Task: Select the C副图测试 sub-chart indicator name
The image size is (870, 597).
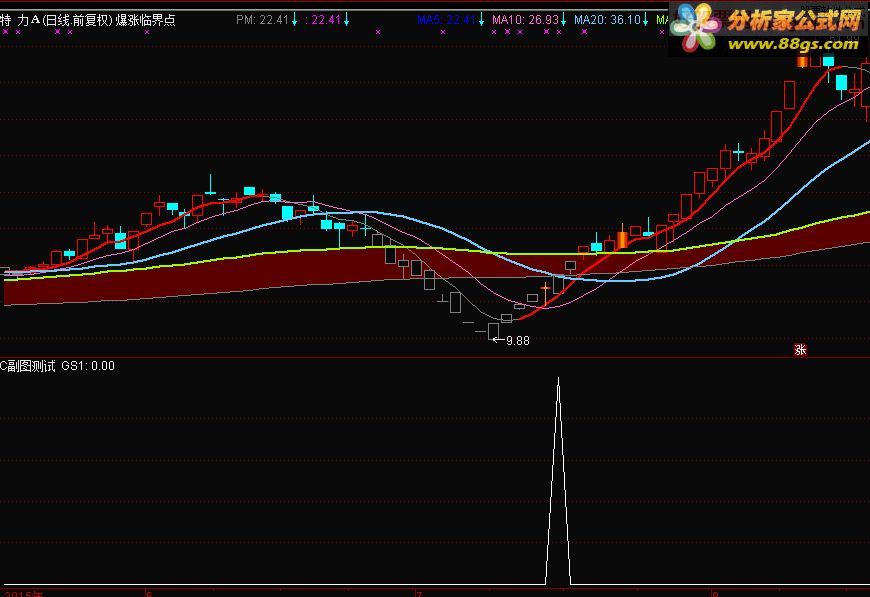Action: click(28, 366)
